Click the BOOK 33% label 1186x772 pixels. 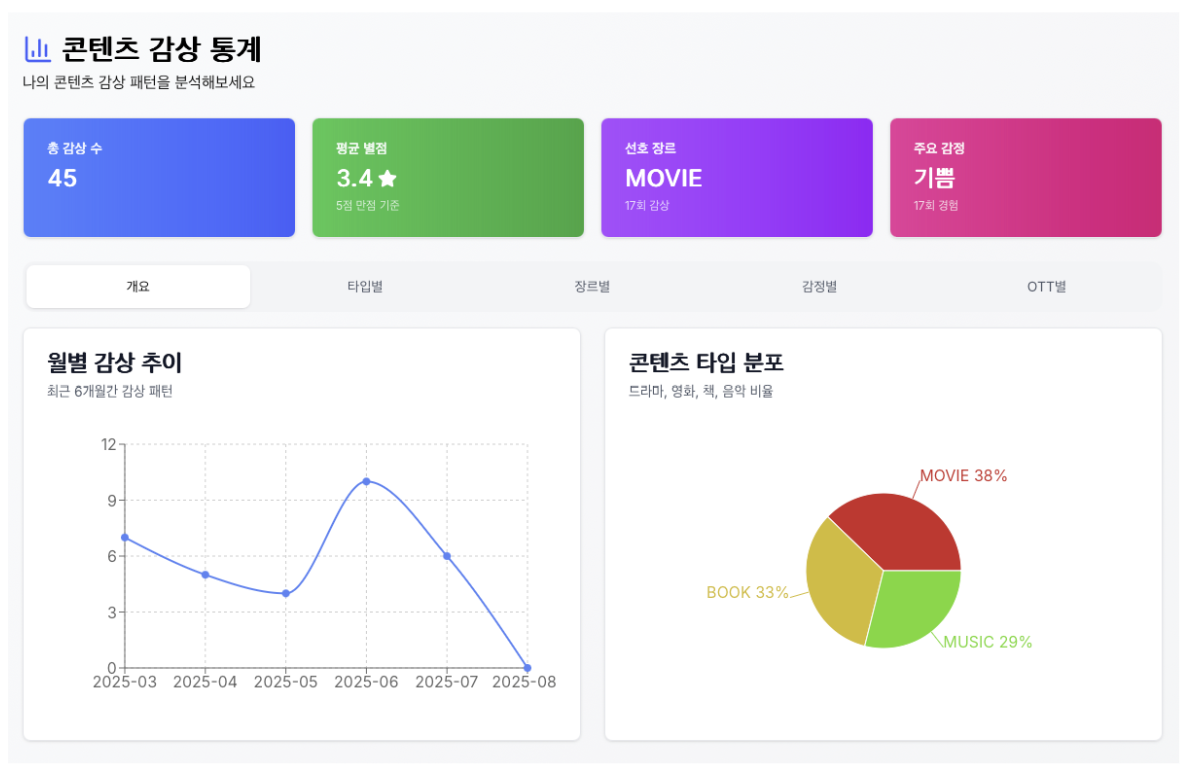tap(747, 592)
